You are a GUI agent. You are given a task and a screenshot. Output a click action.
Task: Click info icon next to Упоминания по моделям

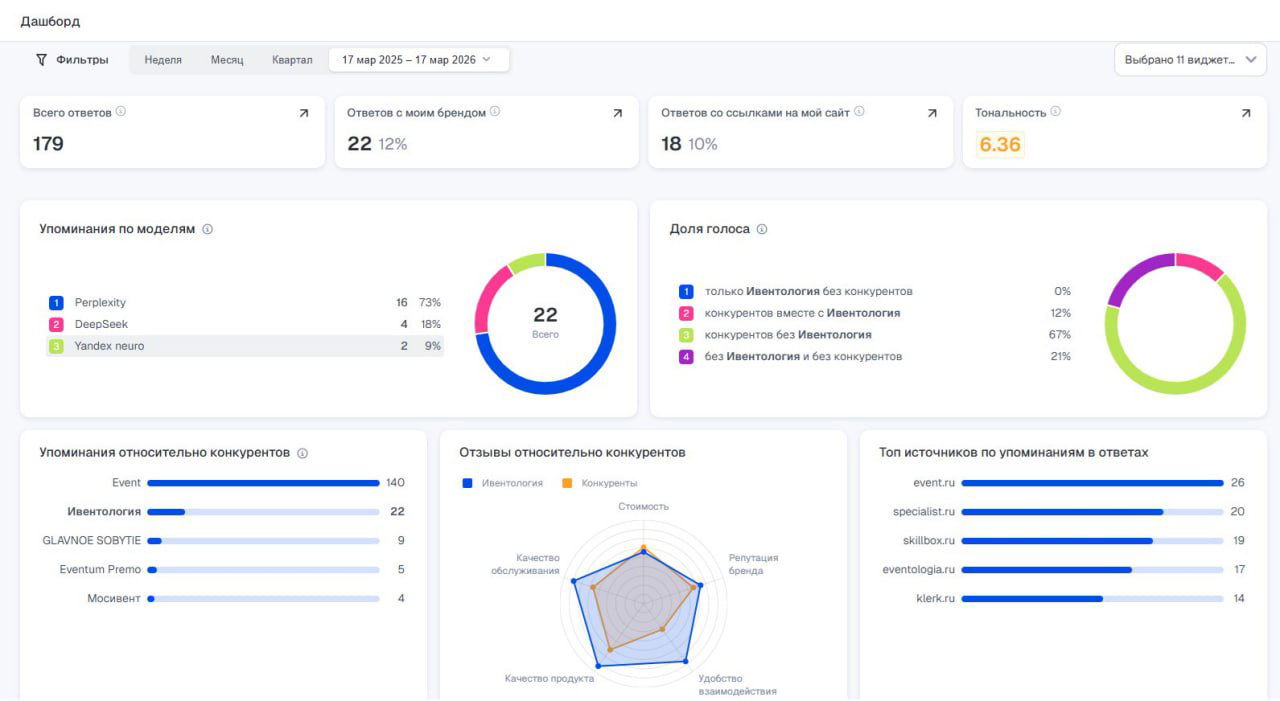point(208,229)
